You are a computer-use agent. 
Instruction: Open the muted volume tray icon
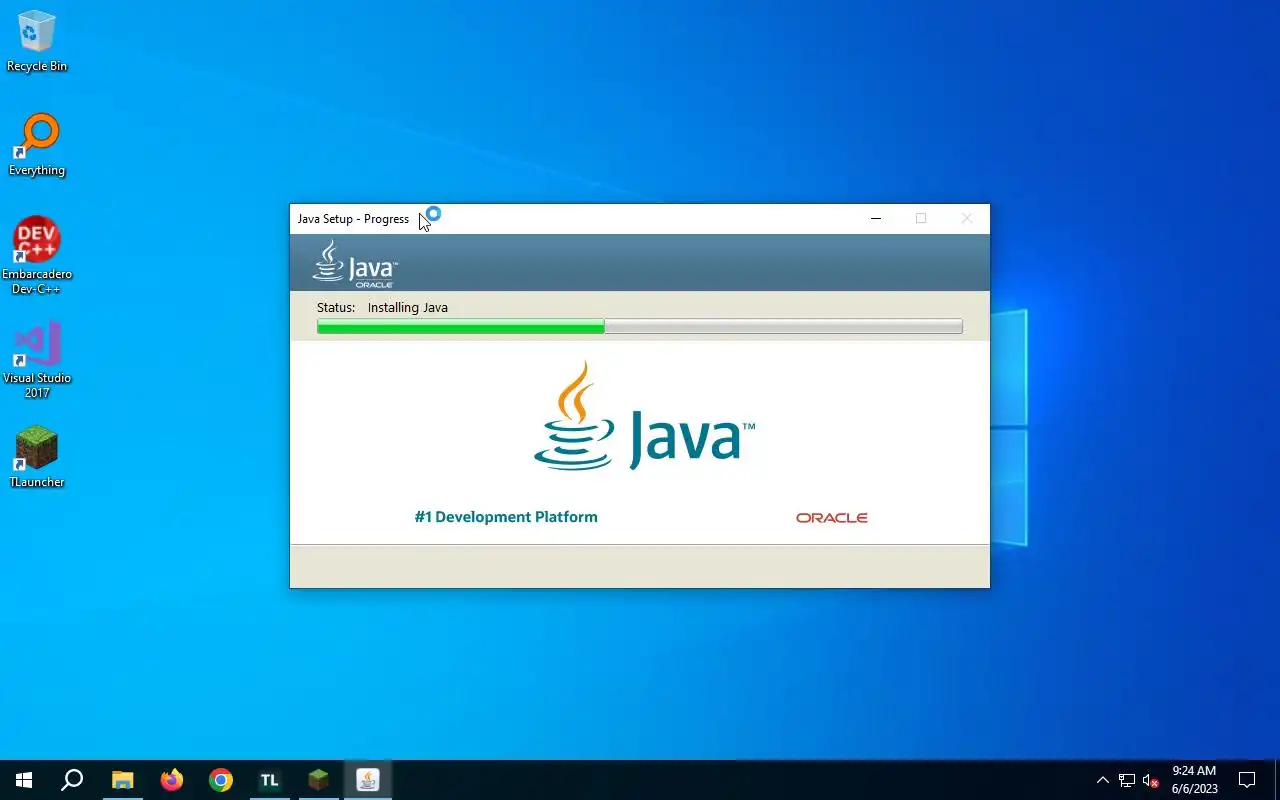[x=1150, y=780]
